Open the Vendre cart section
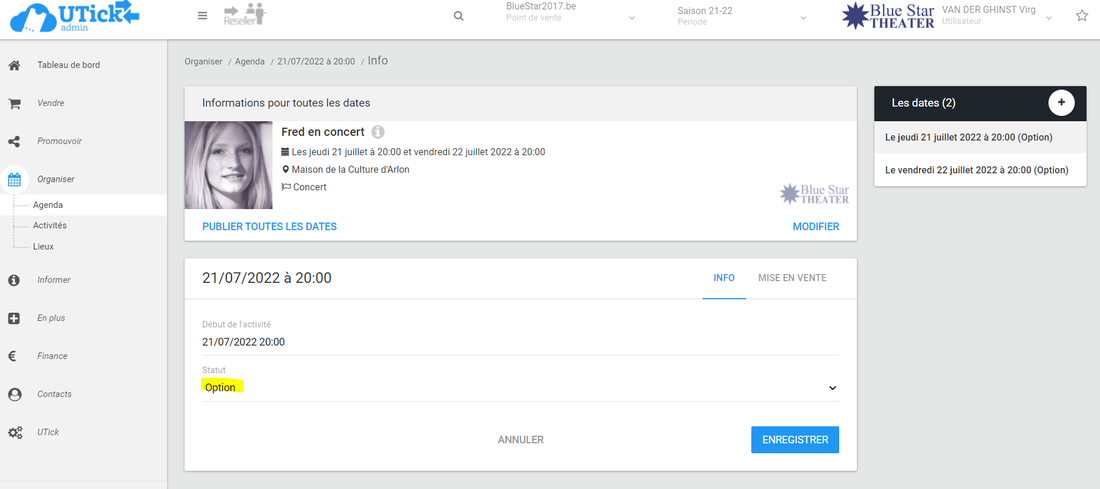1100x489 pixels. (50, 103)
